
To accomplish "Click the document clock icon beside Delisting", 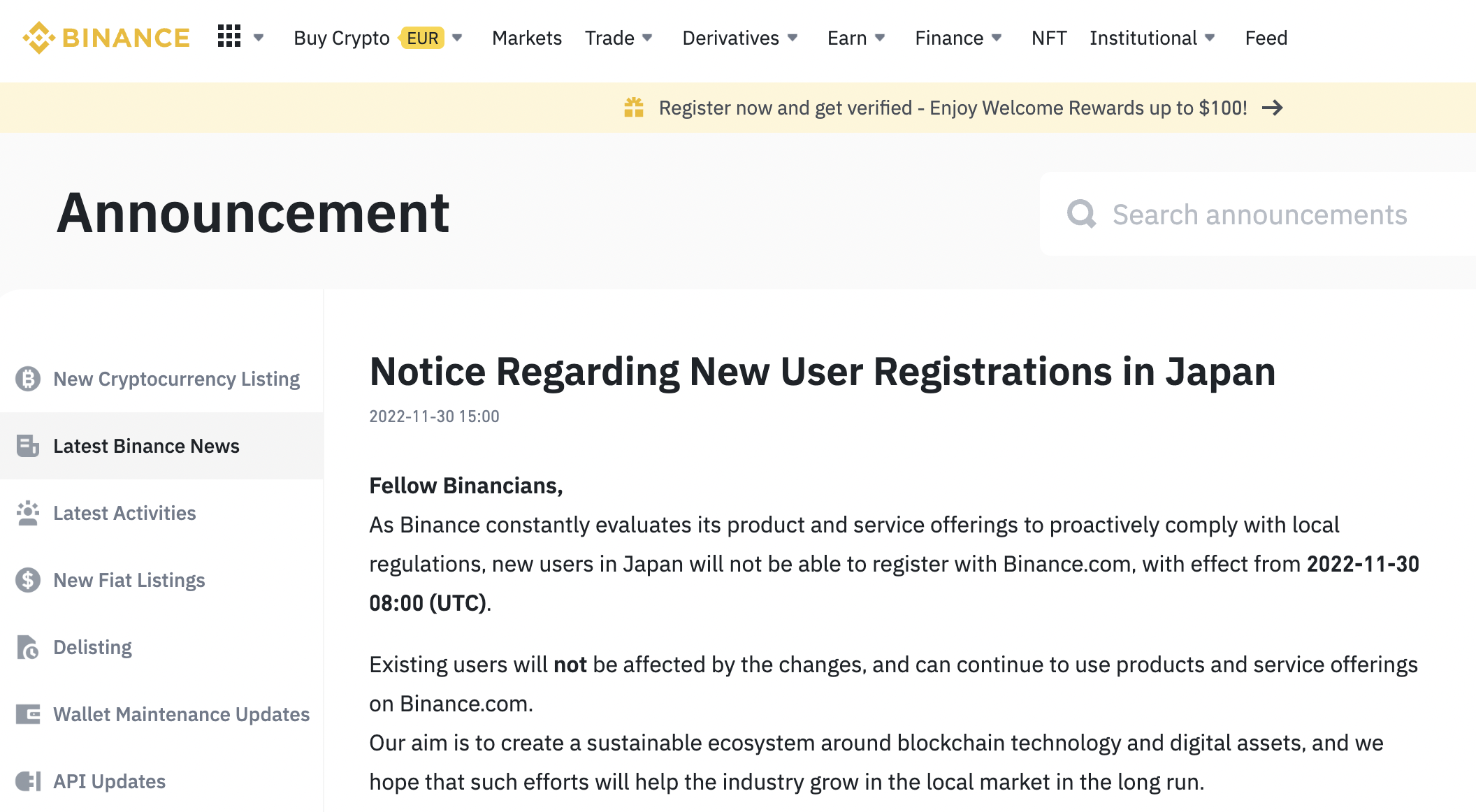I will pos(28,647).
